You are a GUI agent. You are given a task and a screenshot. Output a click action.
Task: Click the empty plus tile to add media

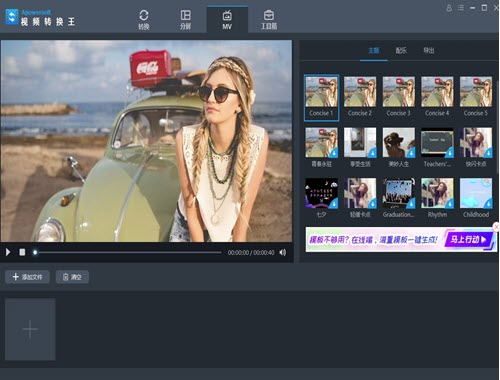point(30,329)
